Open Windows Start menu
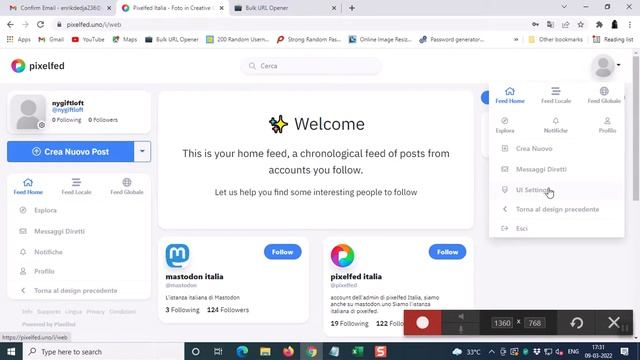 coord(11,351)
